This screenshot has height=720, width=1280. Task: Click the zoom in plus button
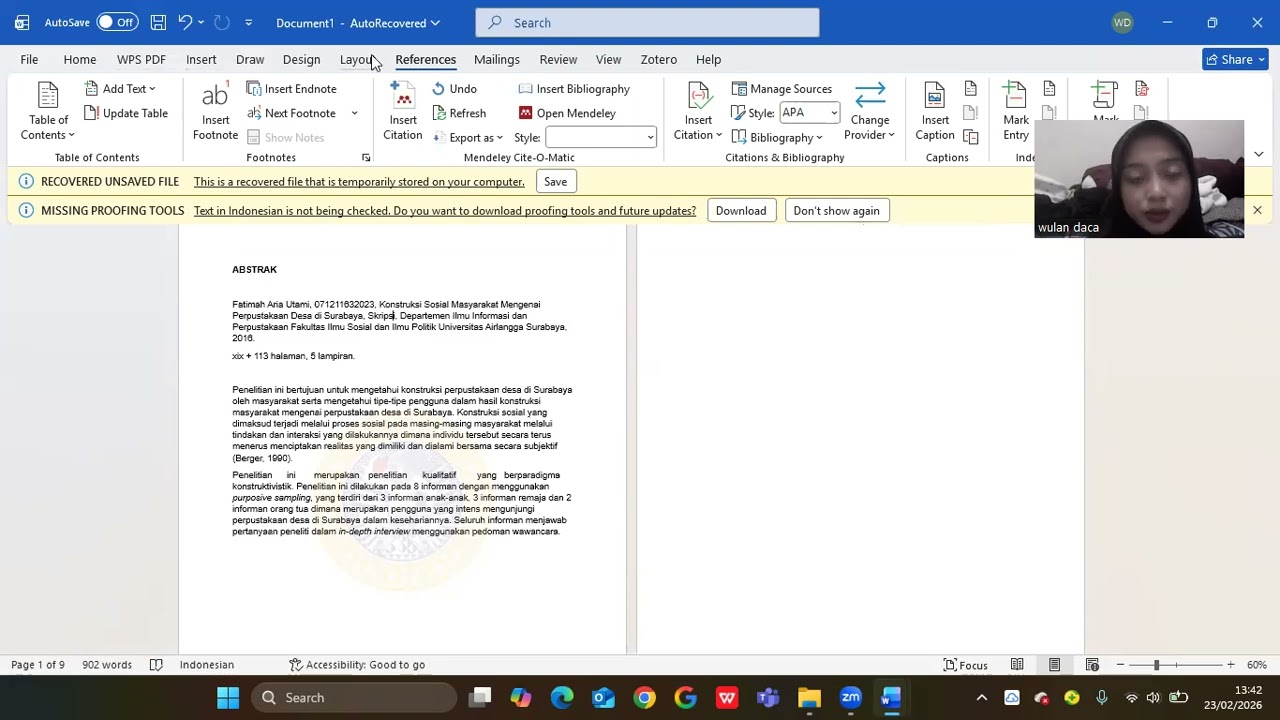coord(1230,665)
